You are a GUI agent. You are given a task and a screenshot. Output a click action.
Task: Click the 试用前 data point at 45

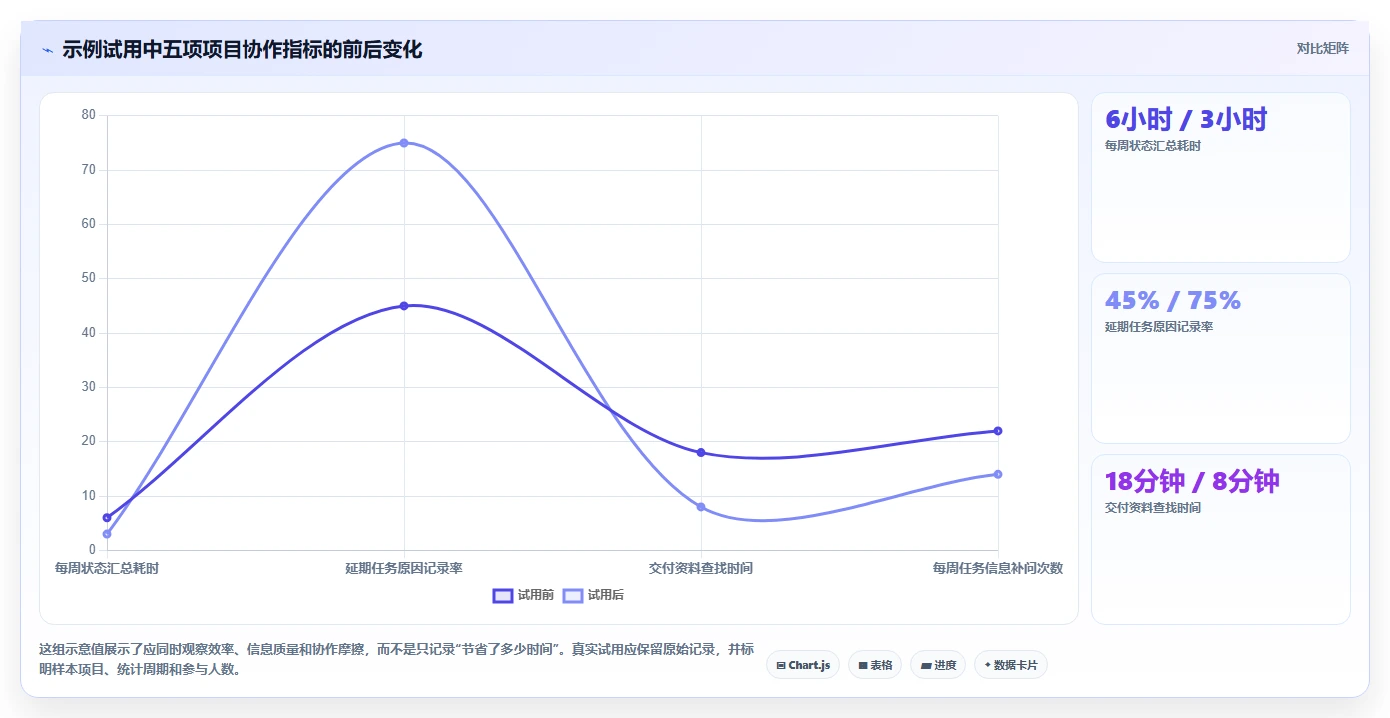coord(404,306)
